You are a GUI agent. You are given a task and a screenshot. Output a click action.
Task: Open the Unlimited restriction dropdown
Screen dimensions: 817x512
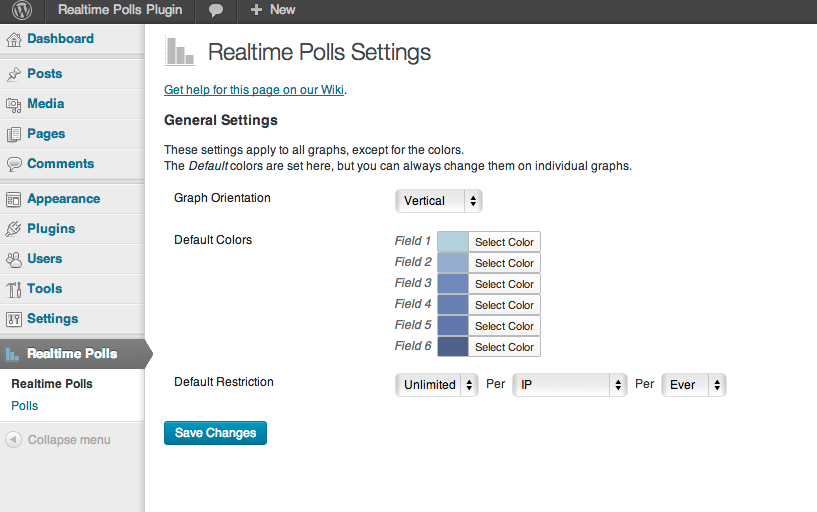[437, 385]
